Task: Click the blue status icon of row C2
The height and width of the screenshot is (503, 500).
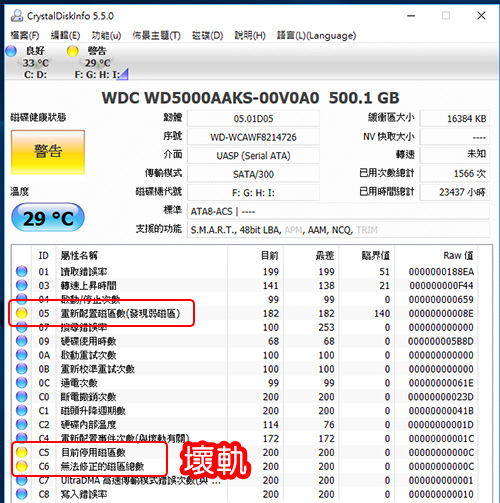Action: tap(22, 424)
